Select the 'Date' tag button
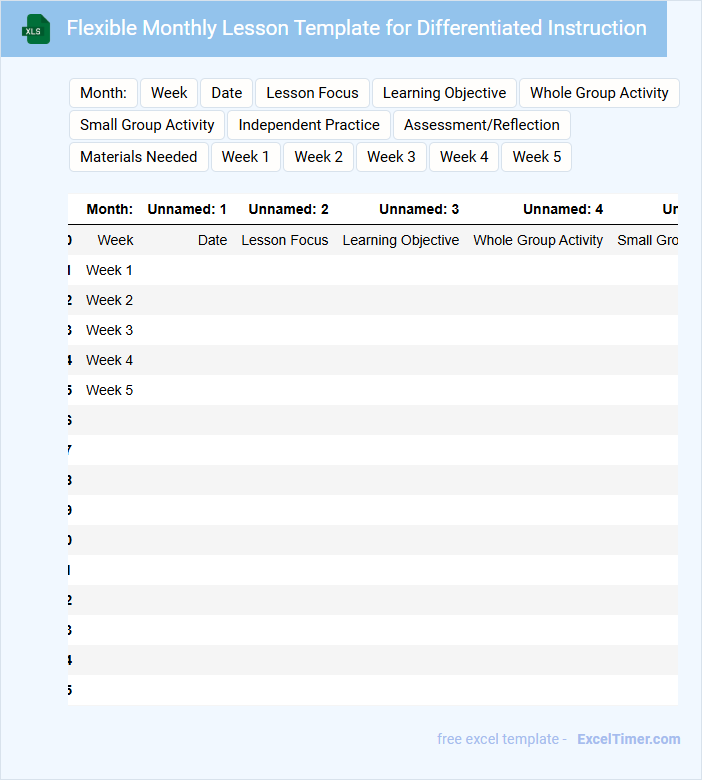The height and width of the screenshot is (780, 702). click(x=227, y=93)
